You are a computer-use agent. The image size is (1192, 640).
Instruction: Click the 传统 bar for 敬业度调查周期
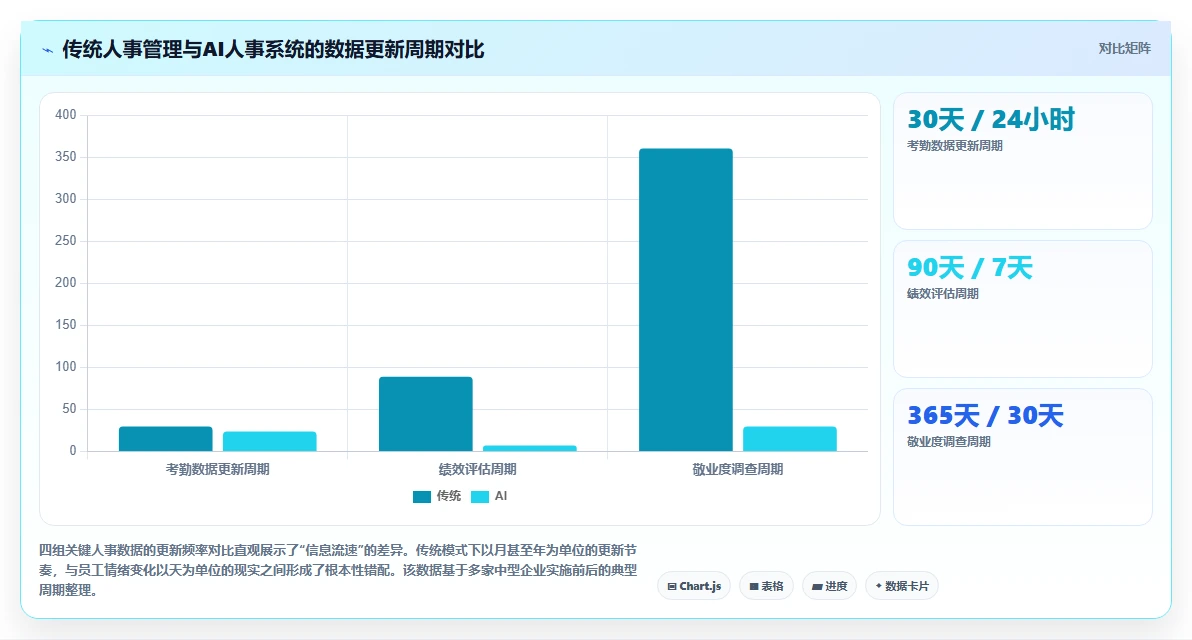686,300
